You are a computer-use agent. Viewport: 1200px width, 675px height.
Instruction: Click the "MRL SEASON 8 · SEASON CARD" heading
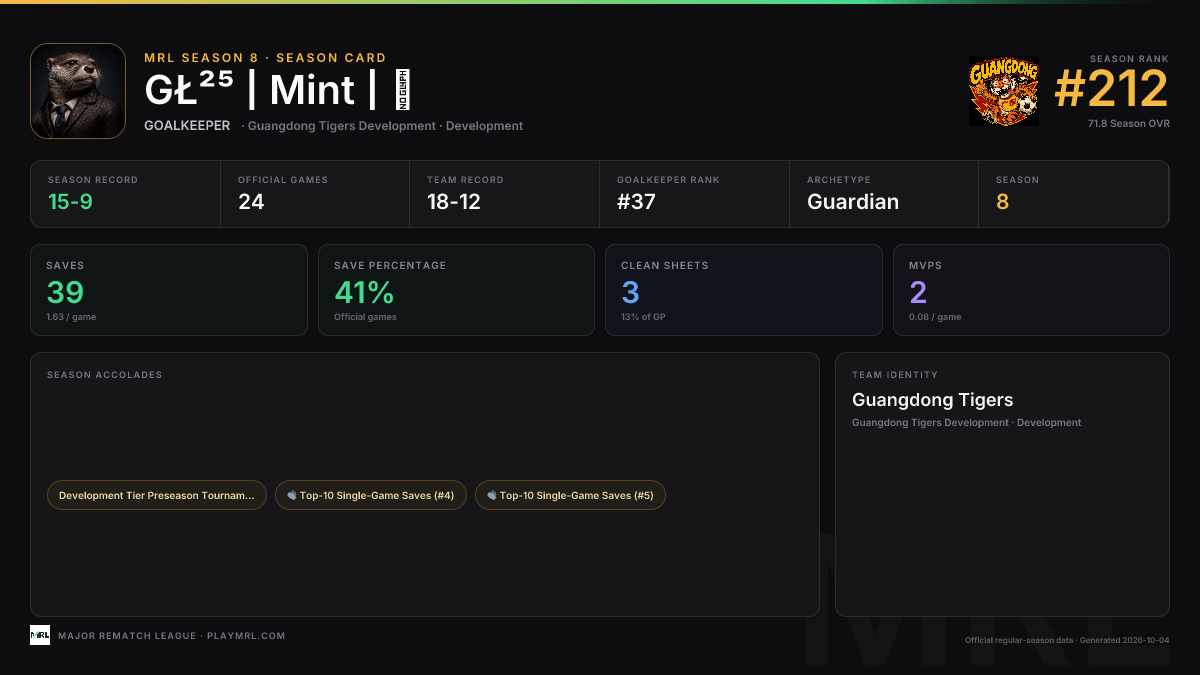tap(265, 58)
